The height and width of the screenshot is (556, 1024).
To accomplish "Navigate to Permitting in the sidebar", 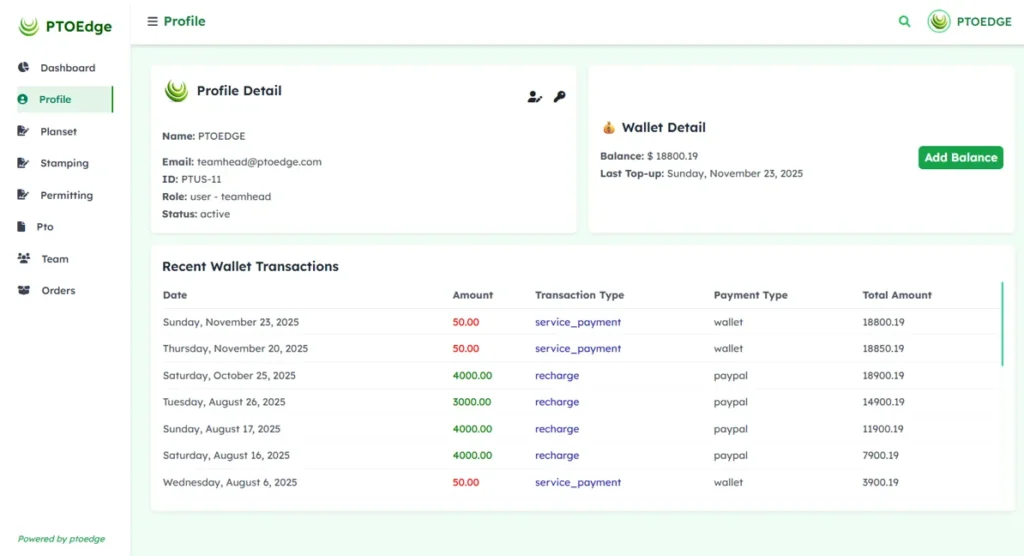I will (x=65, y=195).
